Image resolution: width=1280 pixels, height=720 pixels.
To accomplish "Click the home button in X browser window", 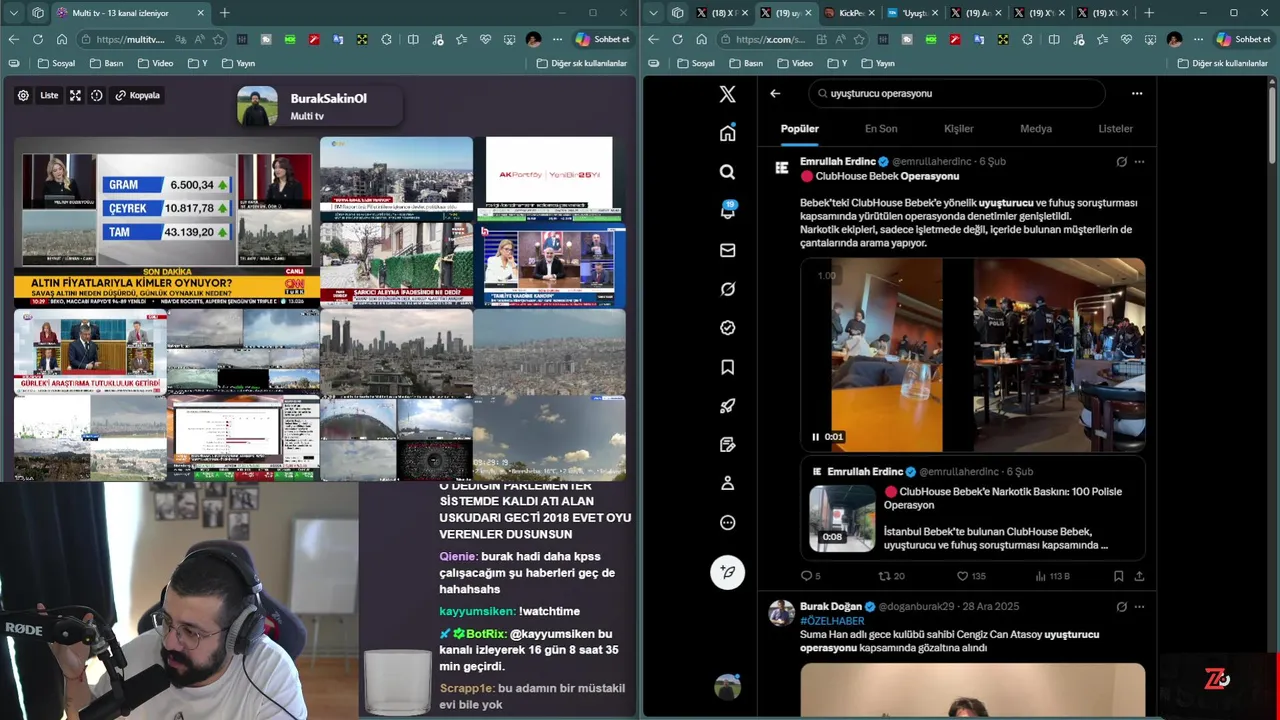I will (701, 39).
